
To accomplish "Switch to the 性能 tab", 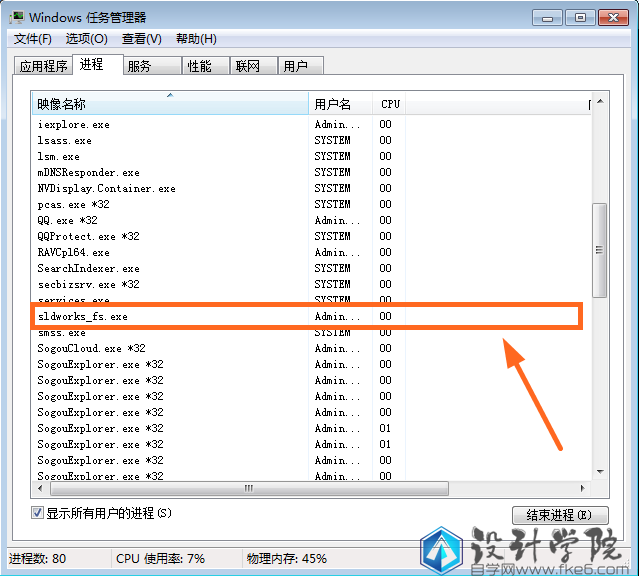I will click(199, 66).
